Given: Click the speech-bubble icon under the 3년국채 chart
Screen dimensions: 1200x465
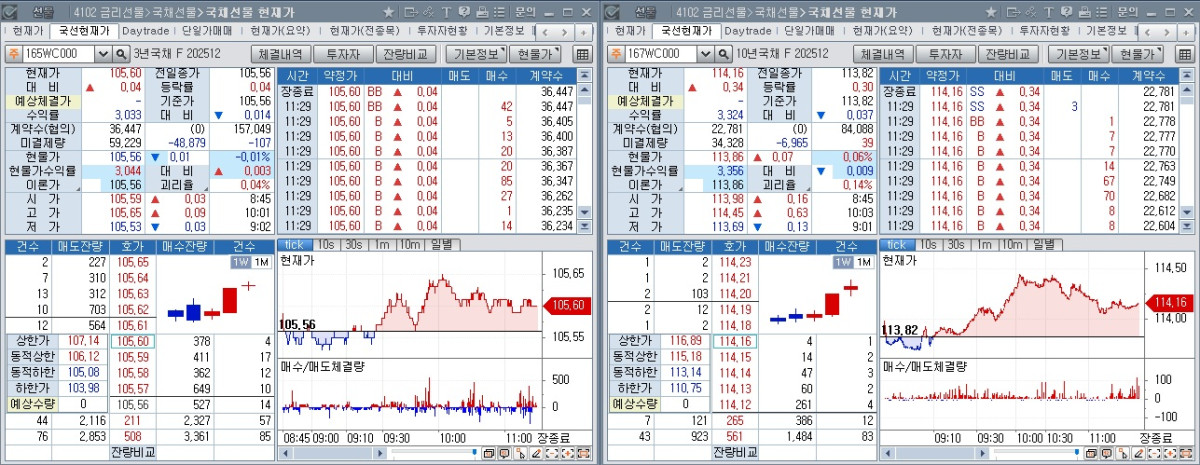Looking at the screenshot, I should pyautogui.click(x=505, y=453).
